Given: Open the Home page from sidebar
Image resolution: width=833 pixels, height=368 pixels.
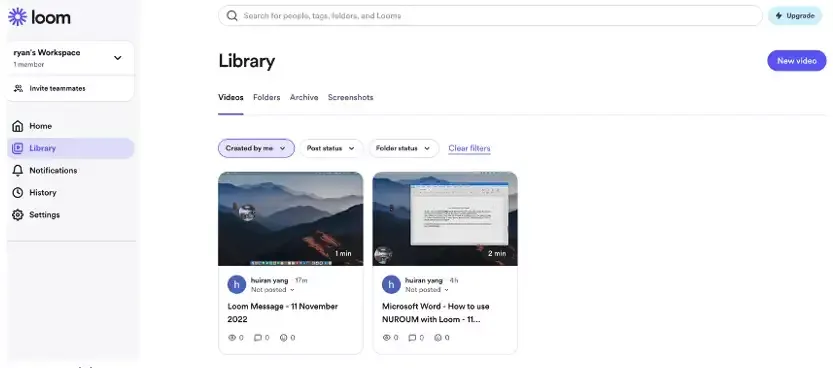Looking at the screenshot, I should 70,126.
